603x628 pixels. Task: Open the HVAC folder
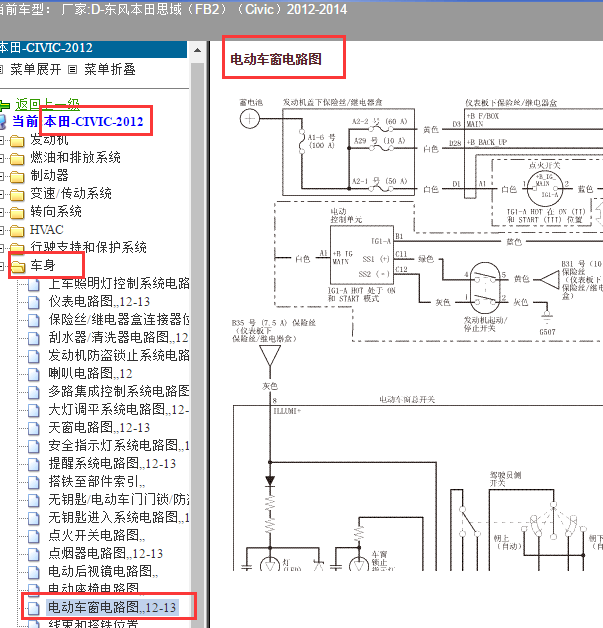pyautogui.click(x=47, y=229)
